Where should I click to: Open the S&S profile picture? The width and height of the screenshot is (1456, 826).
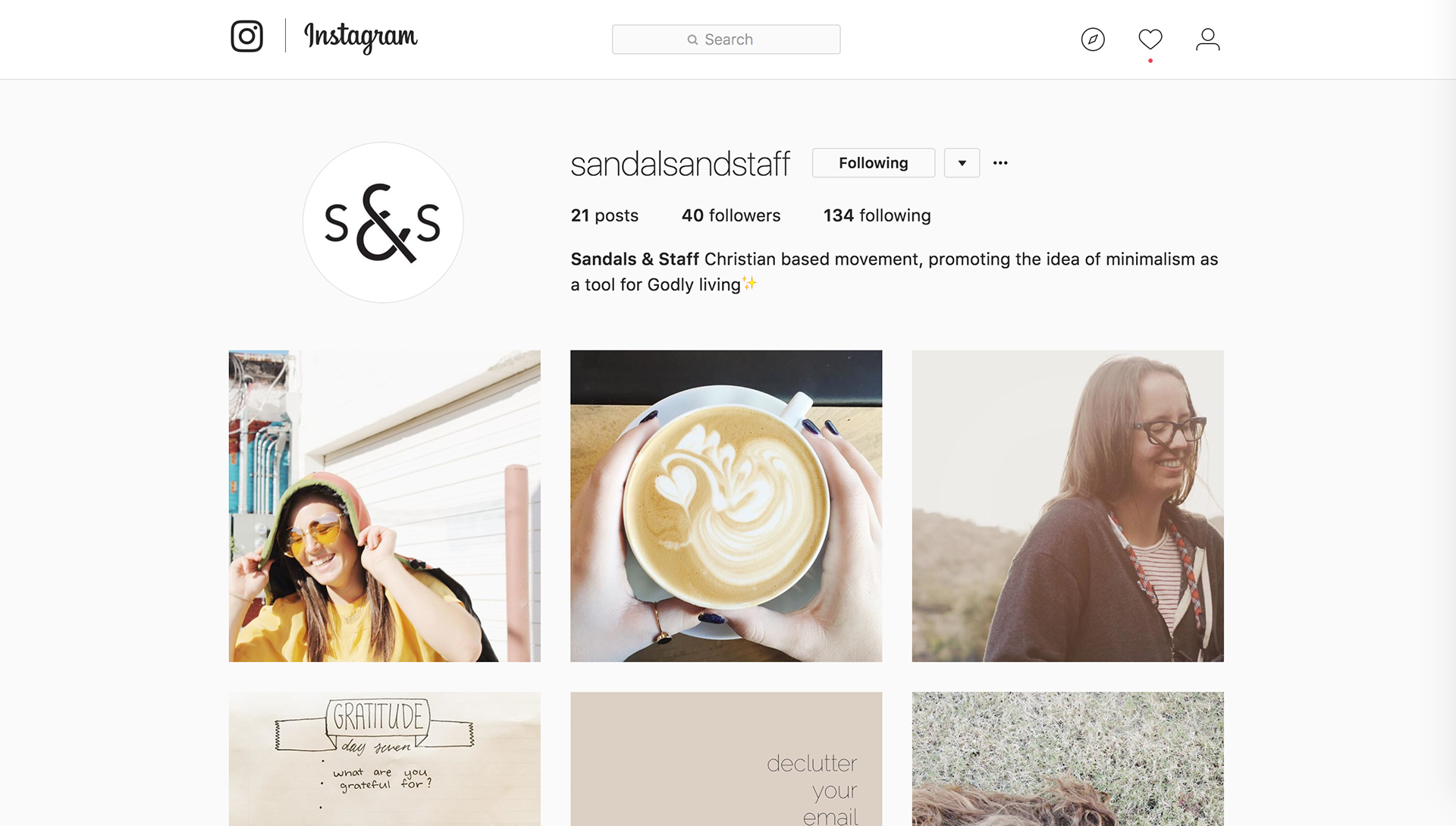coord(383,222)
